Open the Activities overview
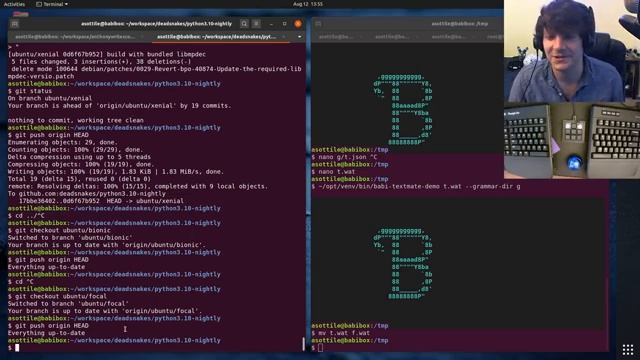Screen dimensions: 640x360 coord(14,4)
